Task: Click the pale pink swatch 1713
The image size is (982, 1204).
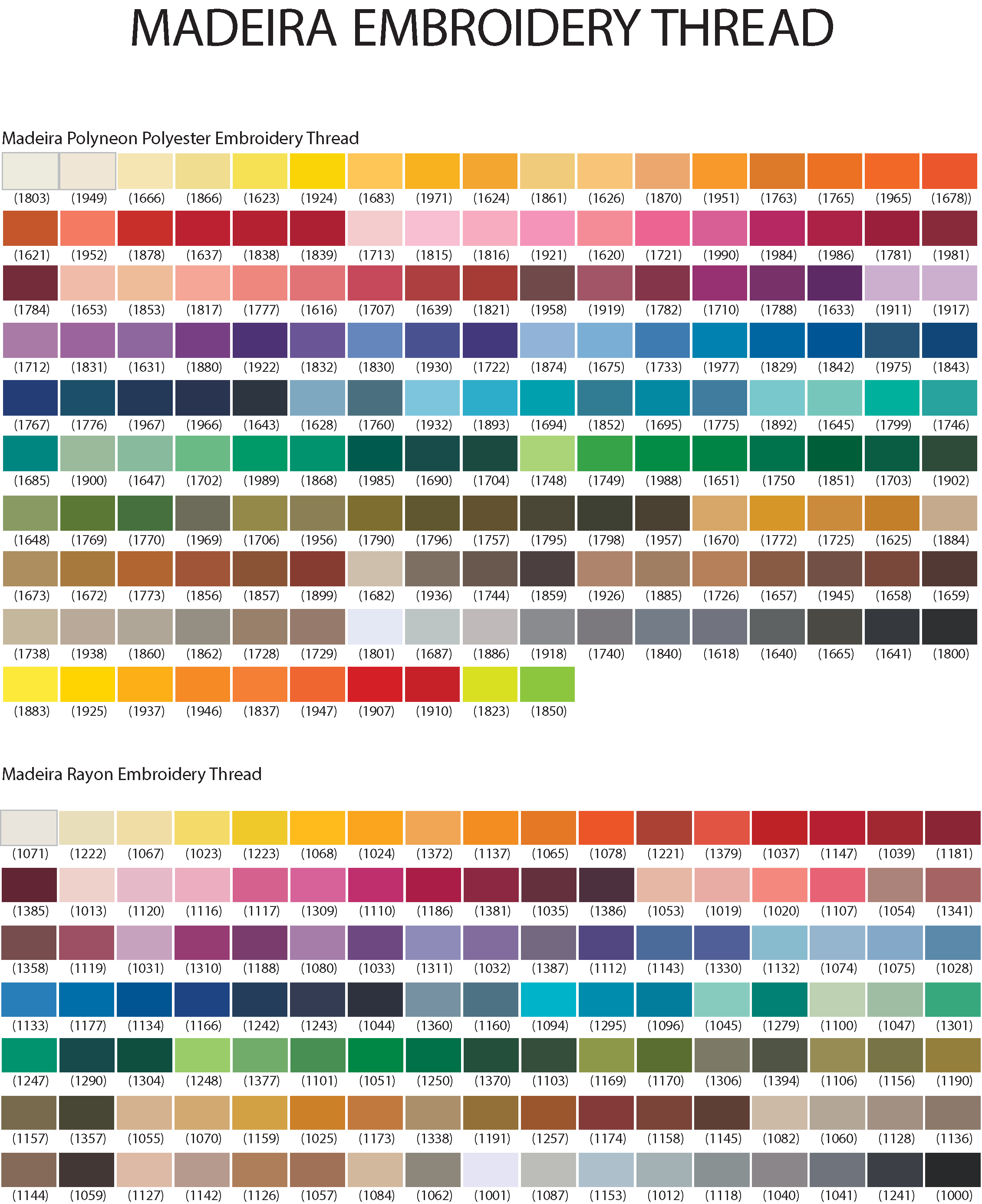Action: (x=375, y=228)
